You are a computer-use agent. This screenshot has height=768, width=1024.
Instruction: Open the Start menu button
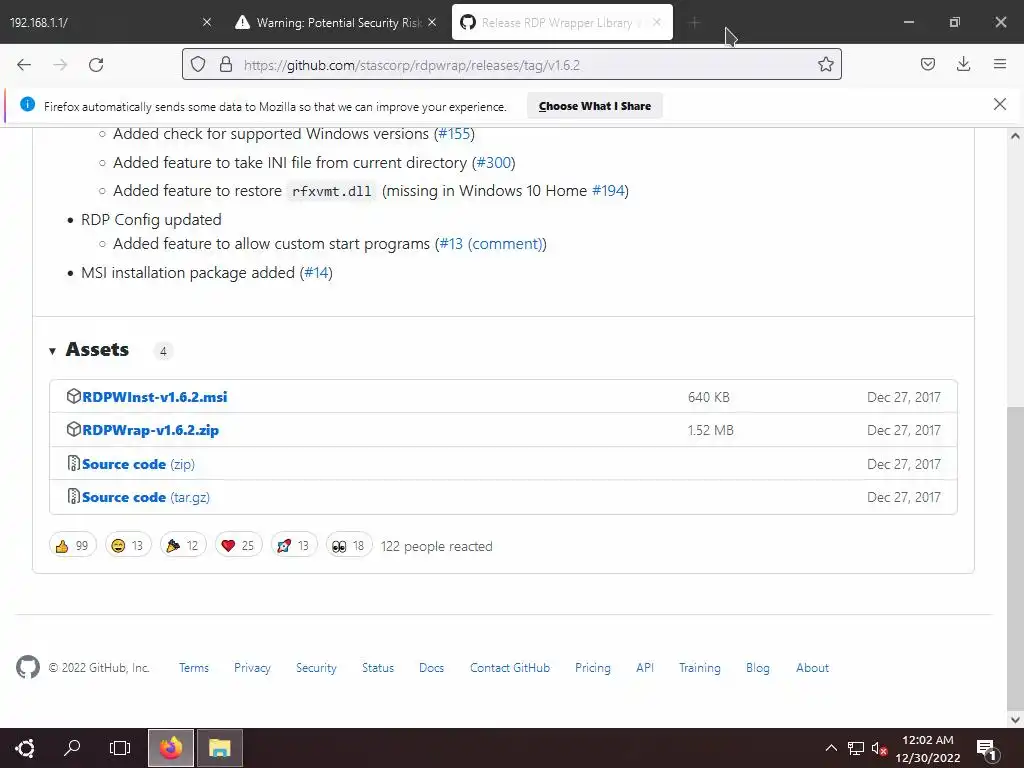coord(25,748)
